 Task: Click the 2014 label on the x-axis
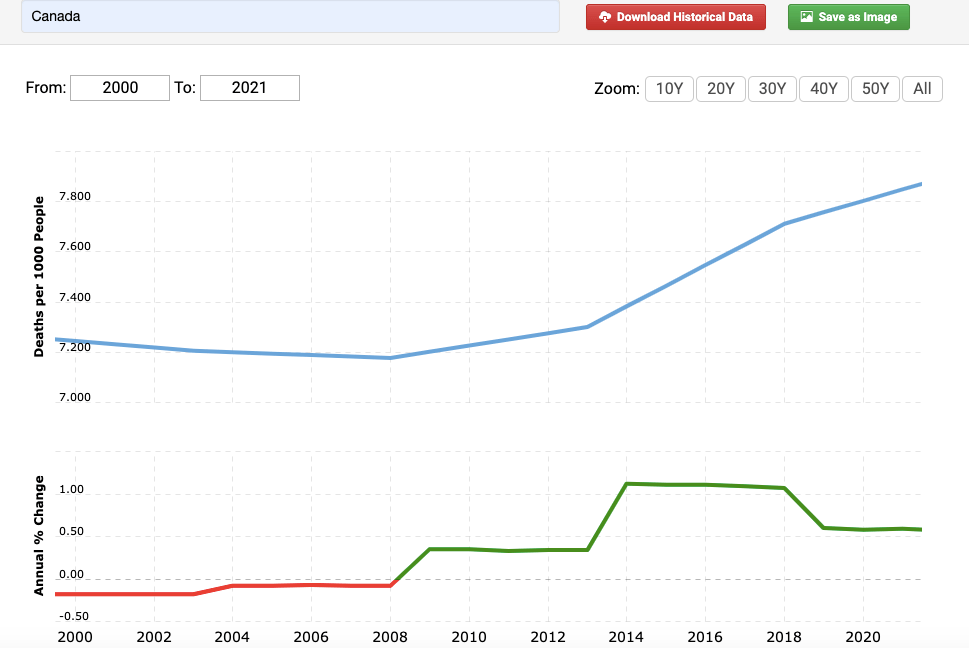pyautogui.click(x=627, y=637)
